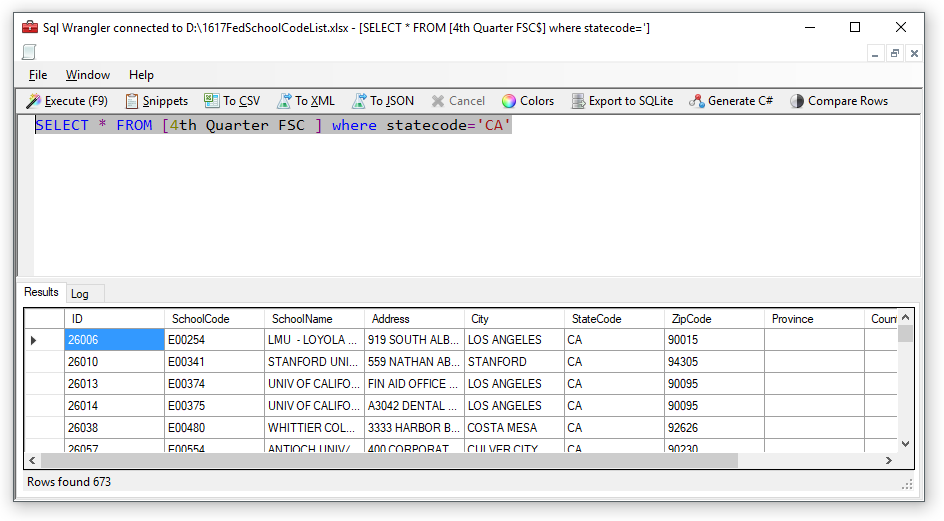
Task: Select the STANFORD UNI... school name cell
Action: (x=314, y=361)
